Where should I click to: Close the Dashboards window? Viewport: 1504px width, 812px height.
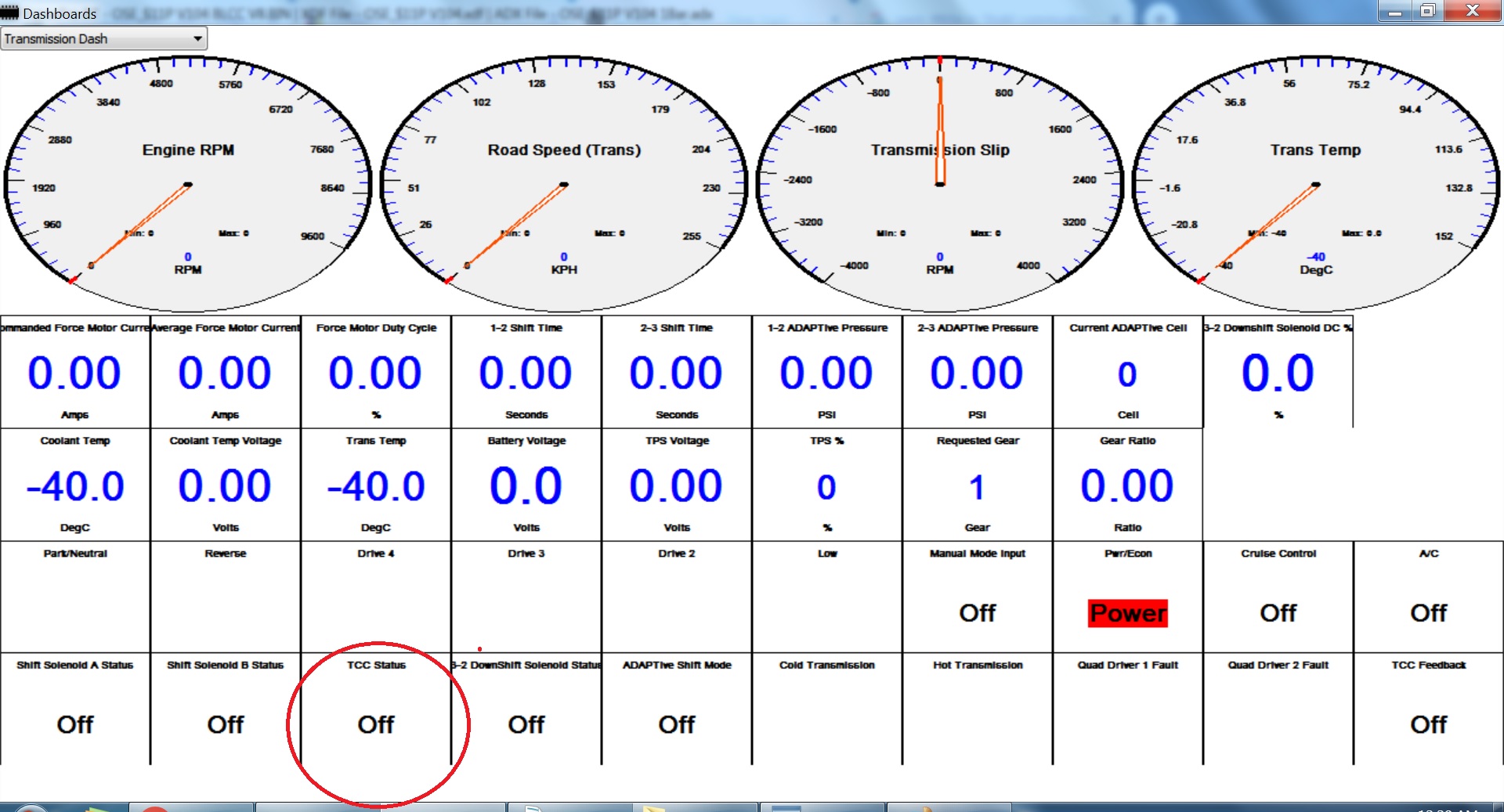[1473, 11]
